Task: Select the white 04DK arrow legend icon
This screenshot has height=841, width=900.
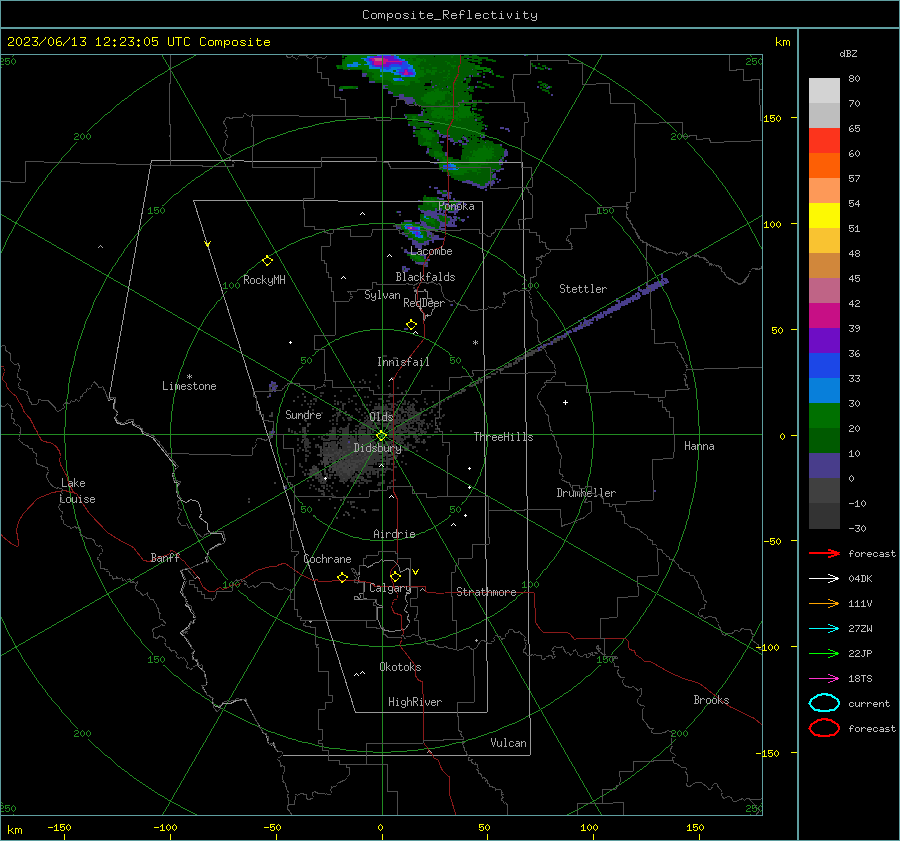Action: coord(824,579)
